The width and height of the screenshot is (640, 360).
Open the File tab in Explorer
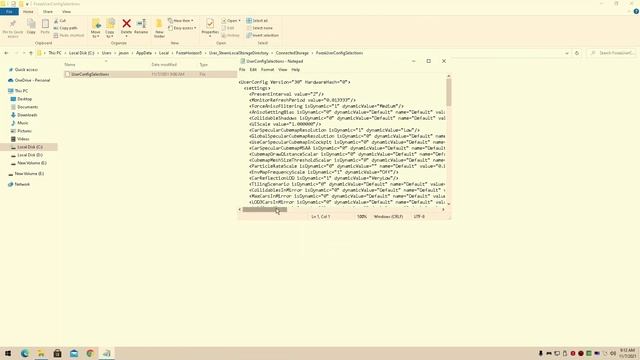click(9, 11)
